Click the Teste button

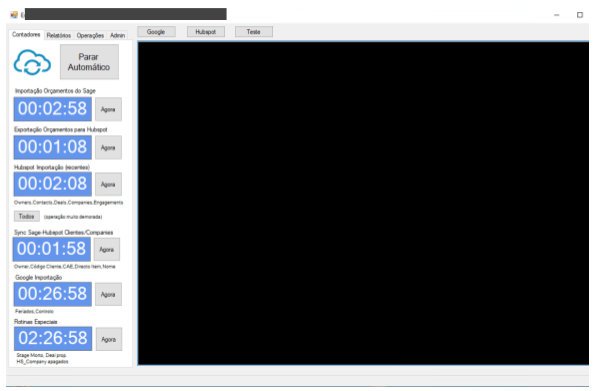[x=254, y=32]
